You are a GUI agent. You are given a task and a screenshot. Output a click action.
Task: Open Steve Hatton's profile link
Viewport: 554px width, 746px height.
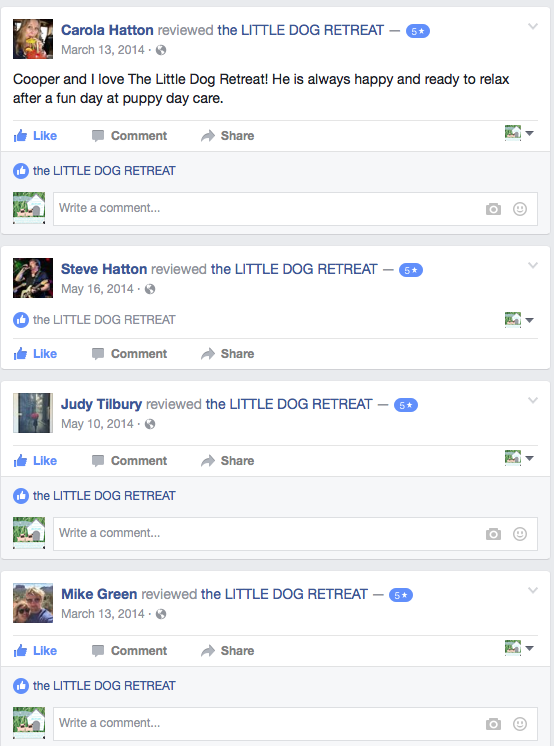pos(104,269)
